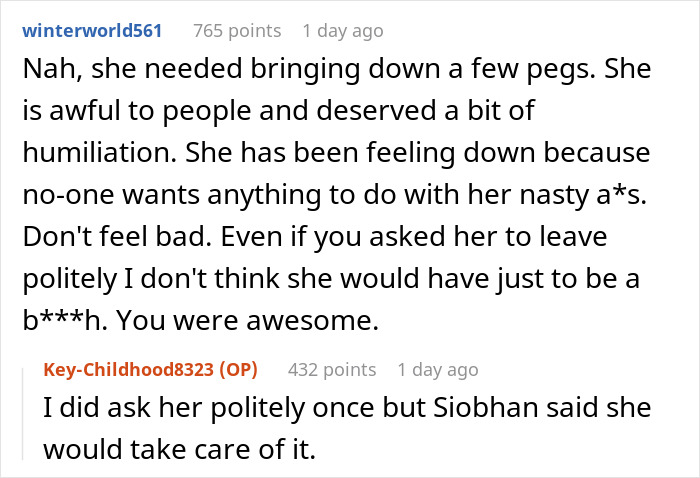Click the censored word "b***h"
700x478 pixels.
point(65,320)
